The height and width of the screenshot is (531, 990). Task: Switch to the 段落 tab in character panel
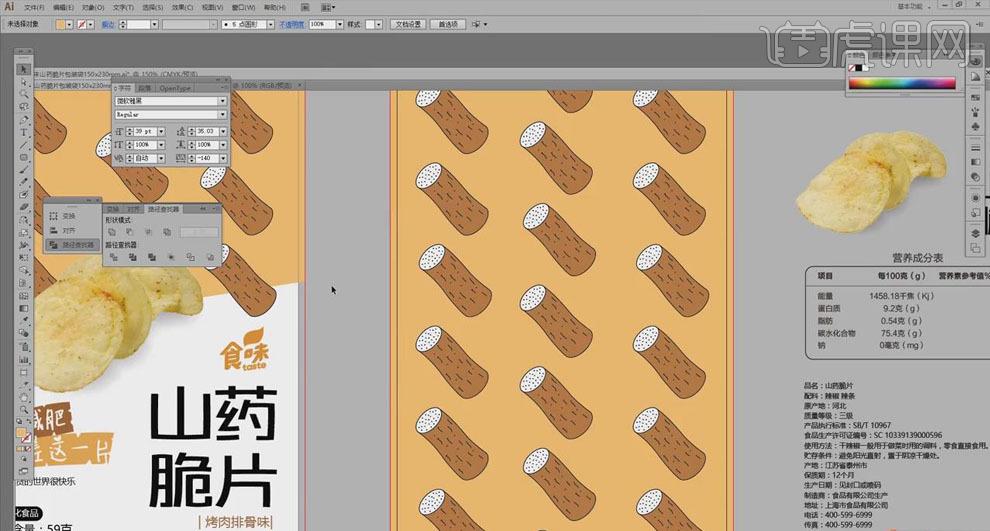coord(145,88)
